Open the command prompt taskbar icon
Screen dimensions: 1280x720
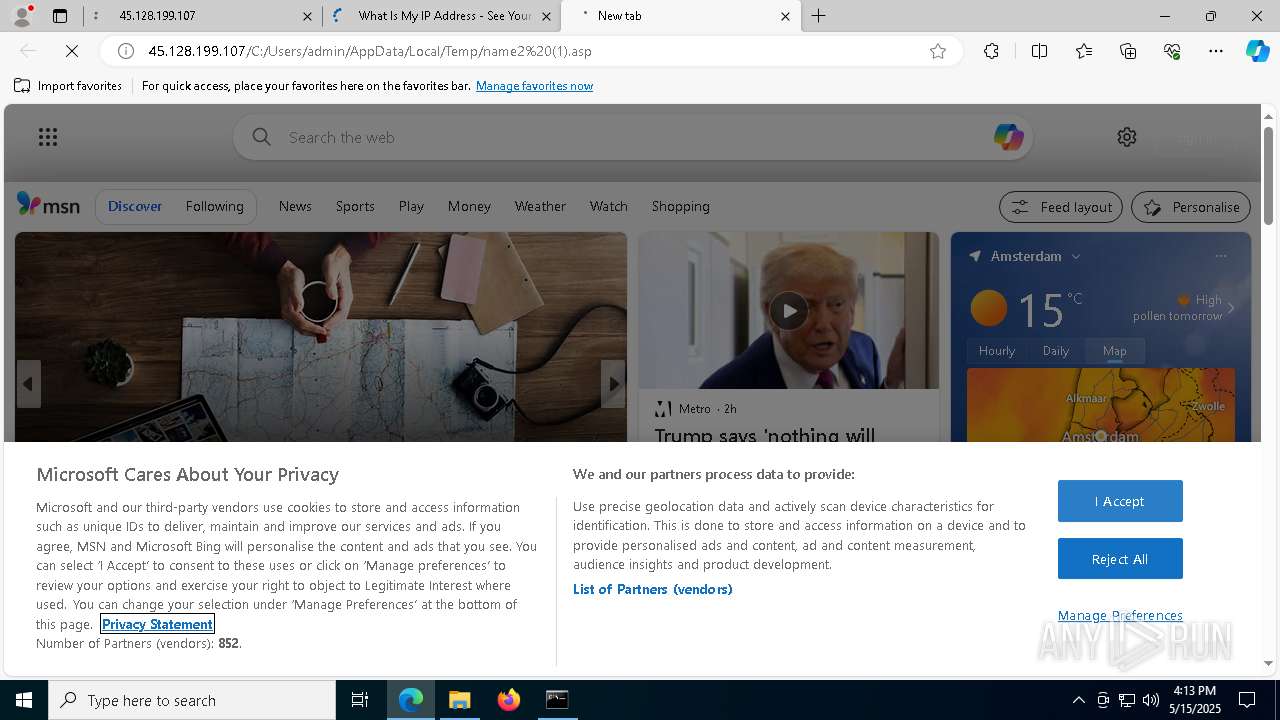(x=557, y=700)
